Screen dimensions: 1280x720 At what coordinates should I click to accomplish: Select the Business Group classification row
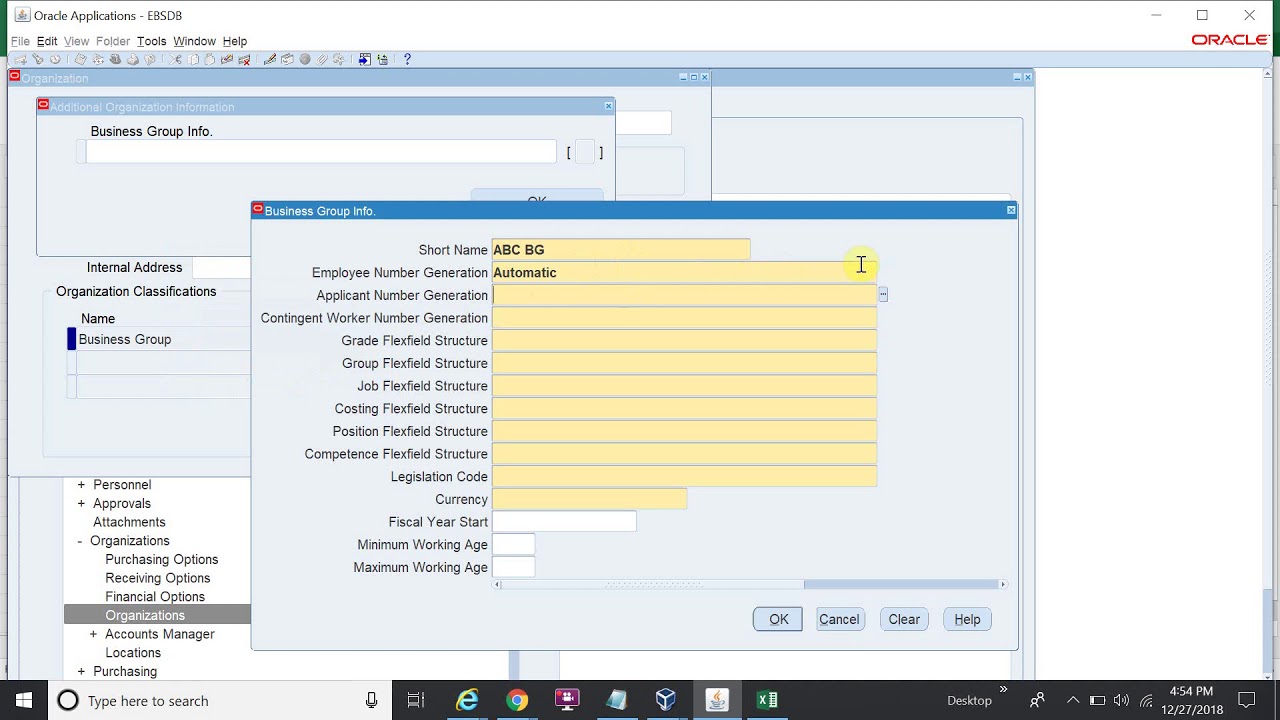[x=163, y=340]
